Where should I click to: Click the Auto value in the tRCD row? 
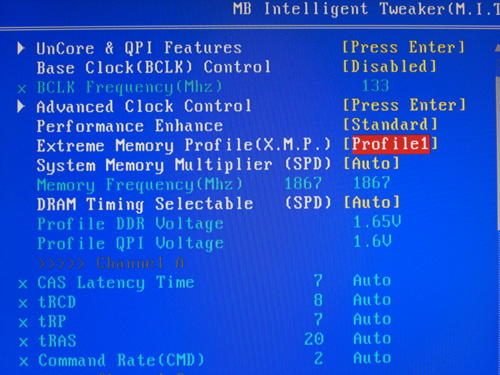pos(372,300)
